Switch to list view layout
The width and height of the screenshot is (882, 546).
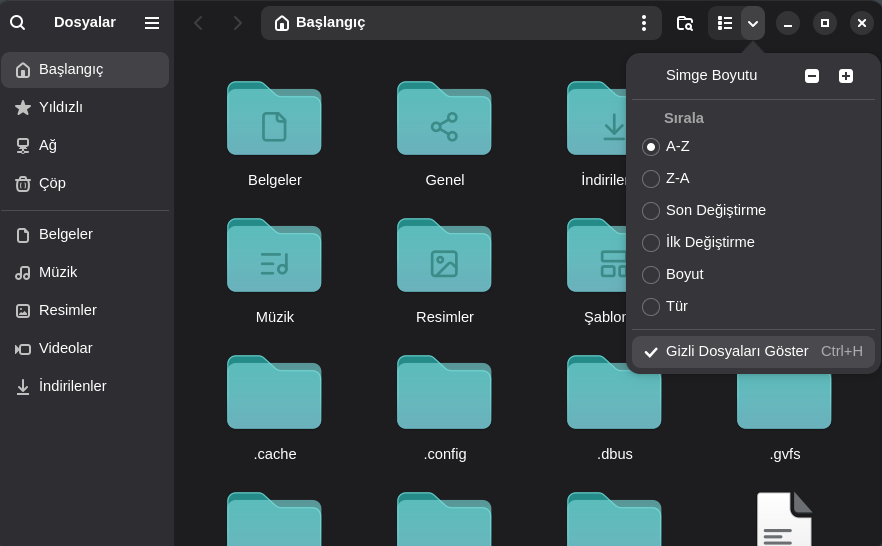[x=725, y=23]
